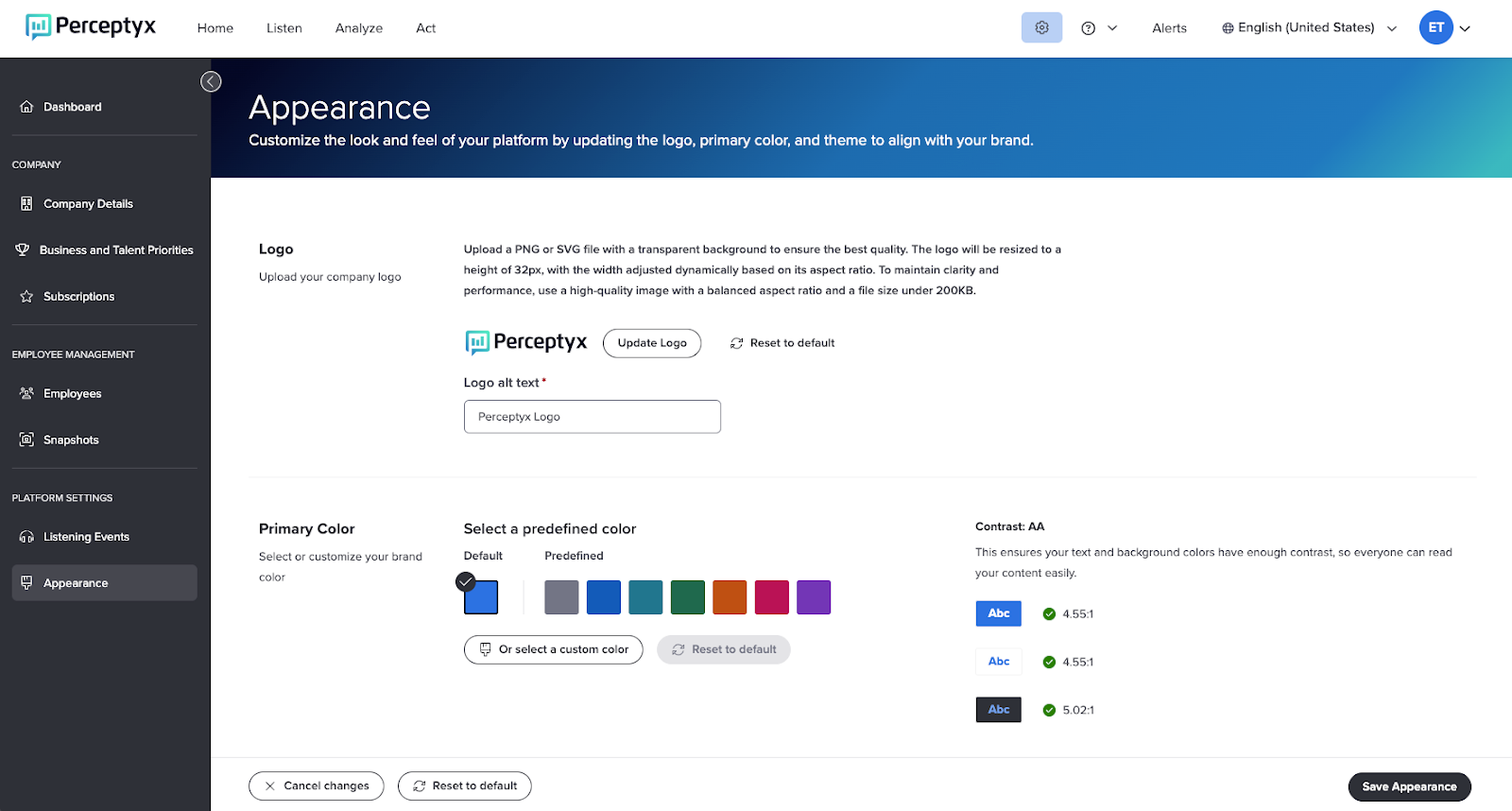Expand the user account chevron
Viewport: 1512px width, 811px height.
click(1465, 28)
